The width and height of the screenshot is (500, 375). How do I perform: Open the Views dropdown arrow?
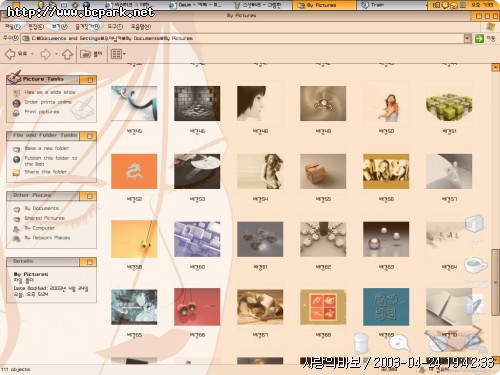(x=124, y=54)
